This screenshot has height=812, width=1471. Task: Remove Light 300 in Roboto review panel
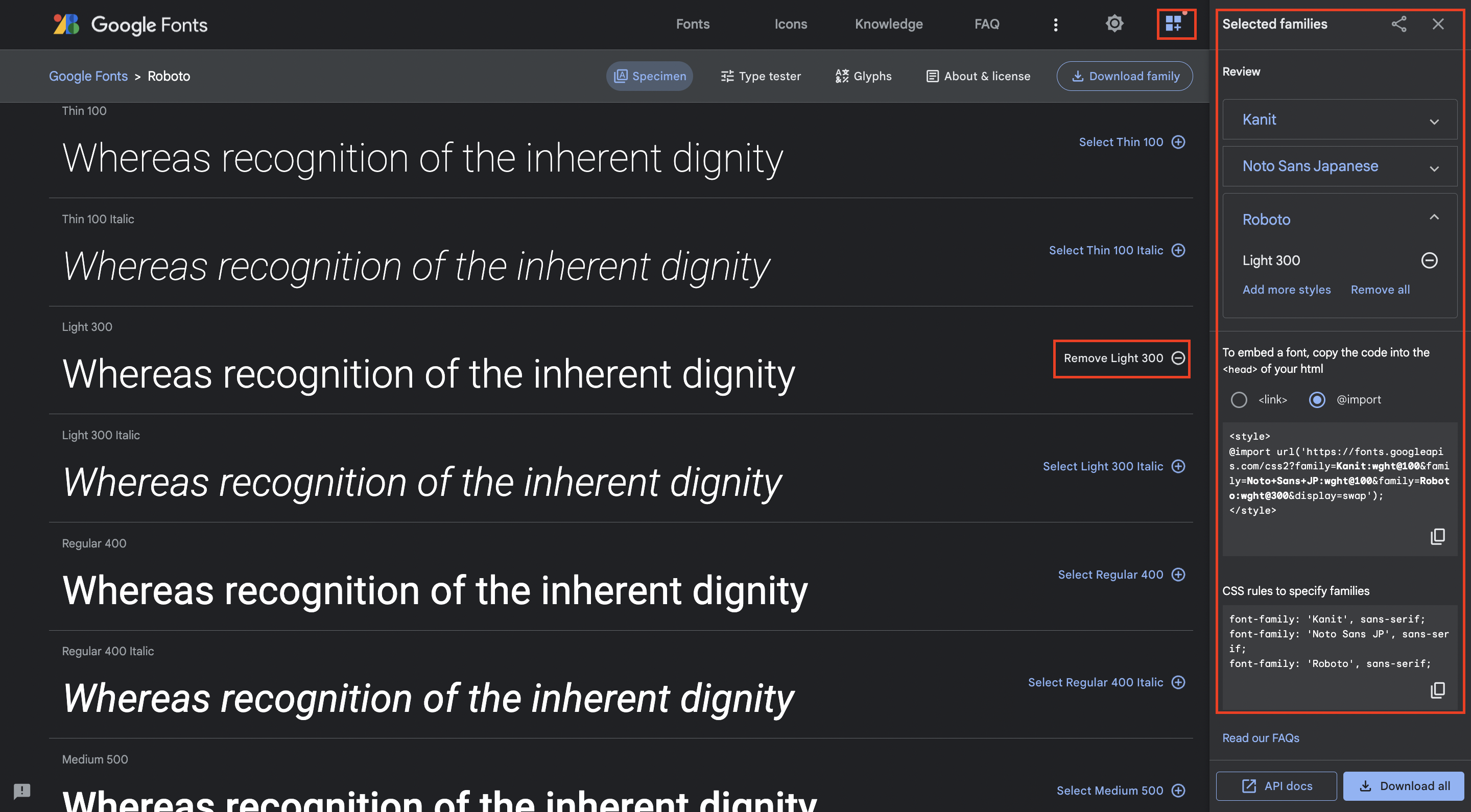point(1429,260)
